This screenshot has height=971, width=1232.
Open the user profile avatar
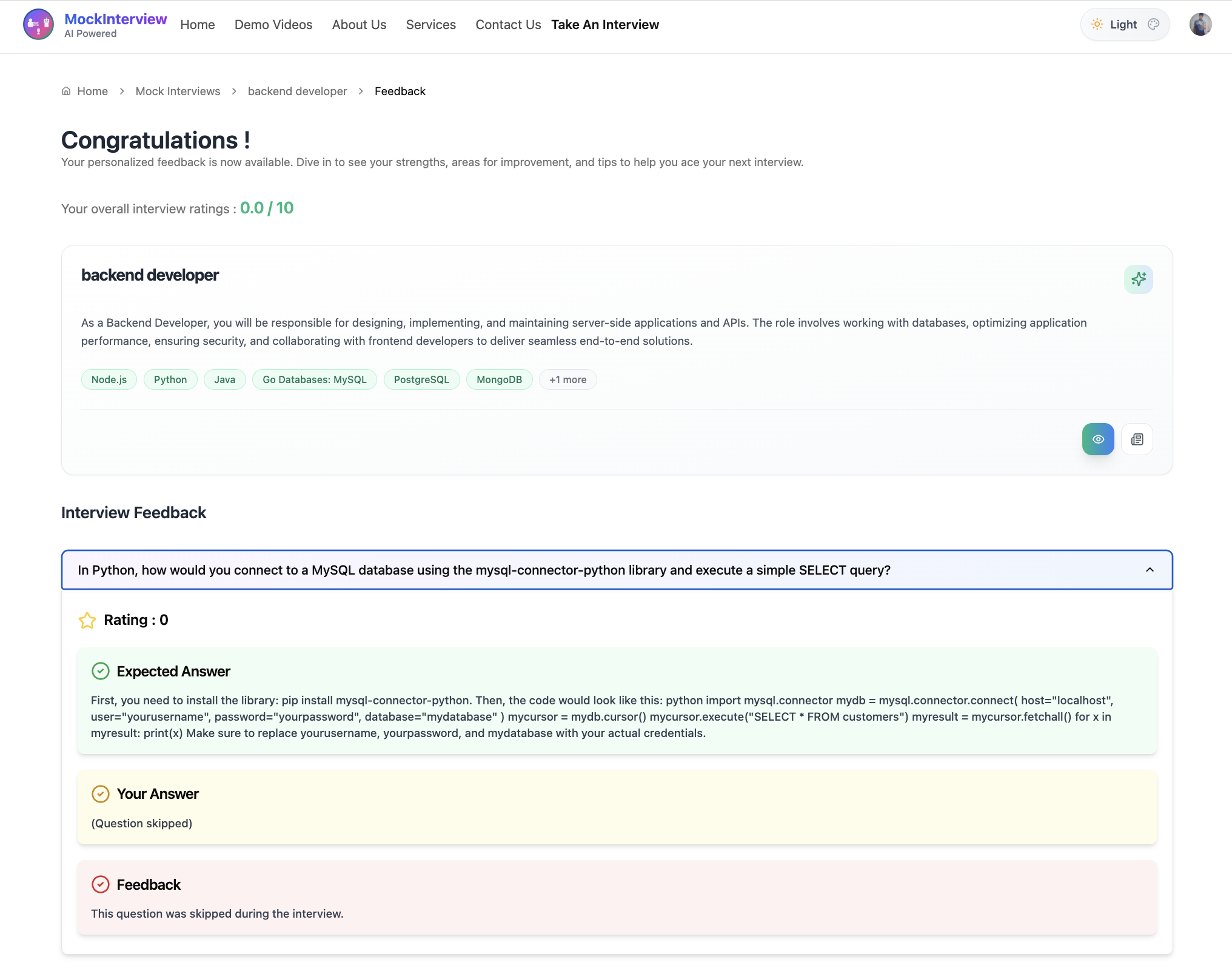1200,24
